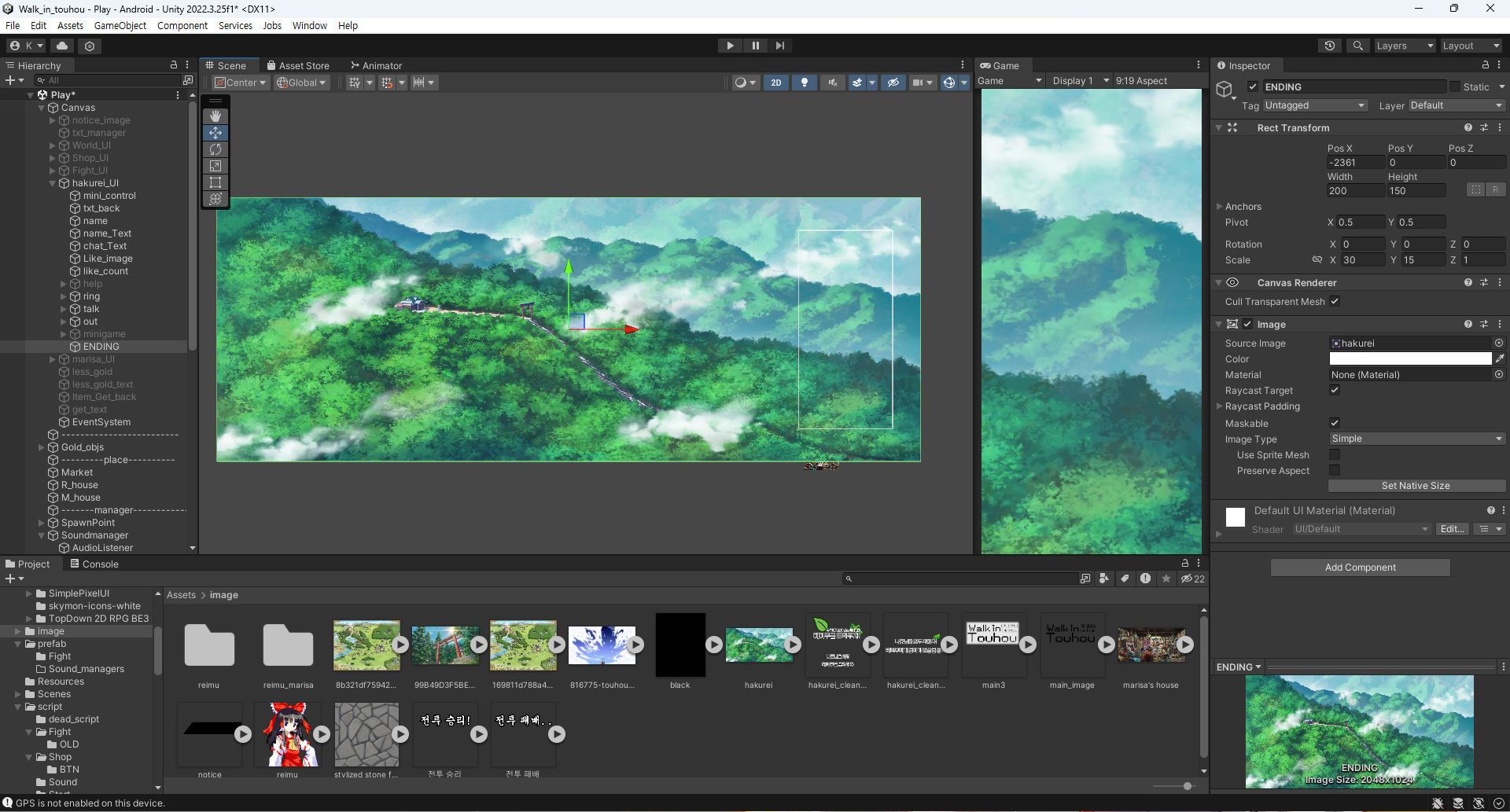Enable the Preserve Aspect checkbox
1510x812 pixels.
(x=1335, y=471)
